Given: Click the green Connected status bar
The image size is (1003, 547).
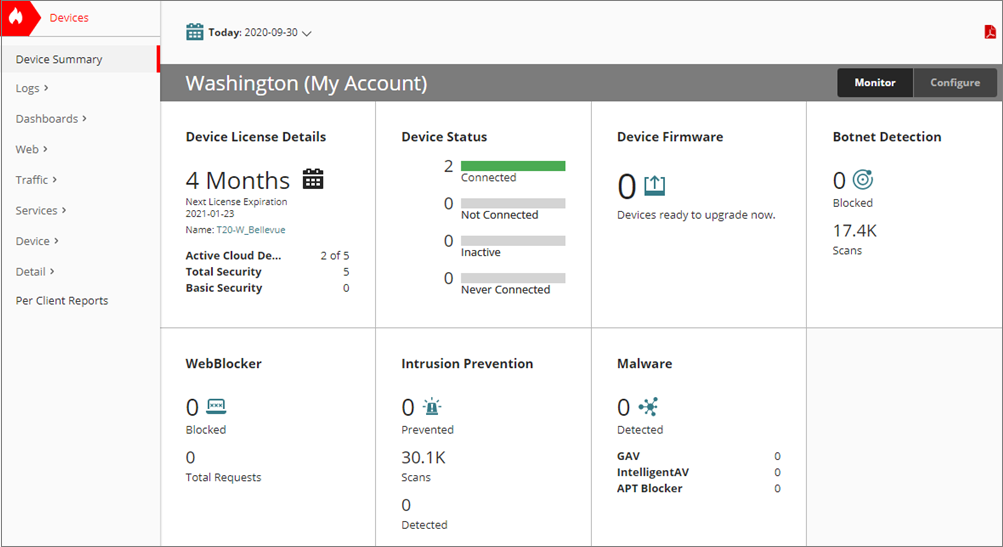Looking at the screenshot, I should 513,166.
